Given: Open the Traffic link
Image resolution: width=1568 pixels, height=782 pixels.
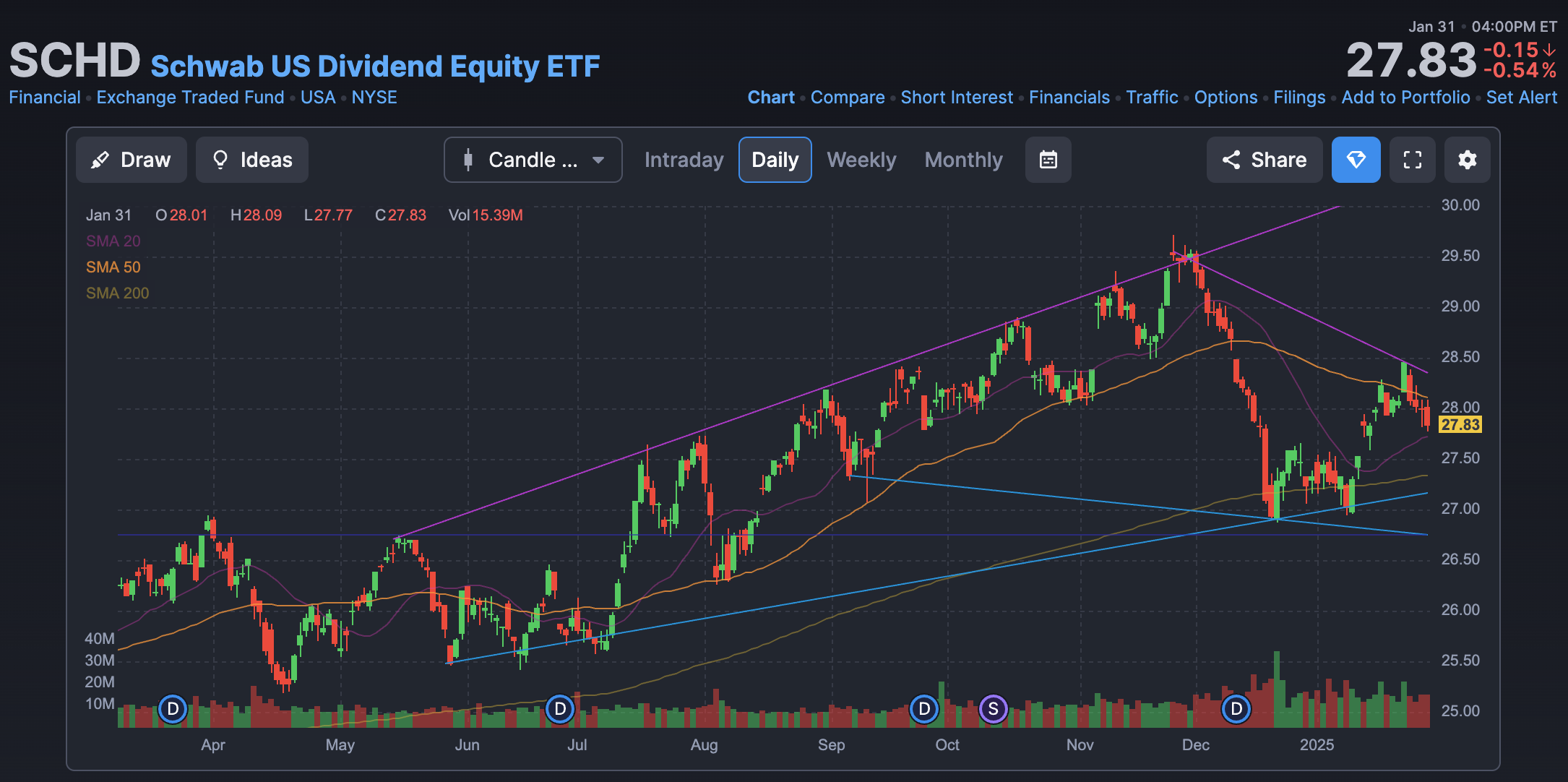Looking at the screenshot, I should click(x=1152, y=98).
